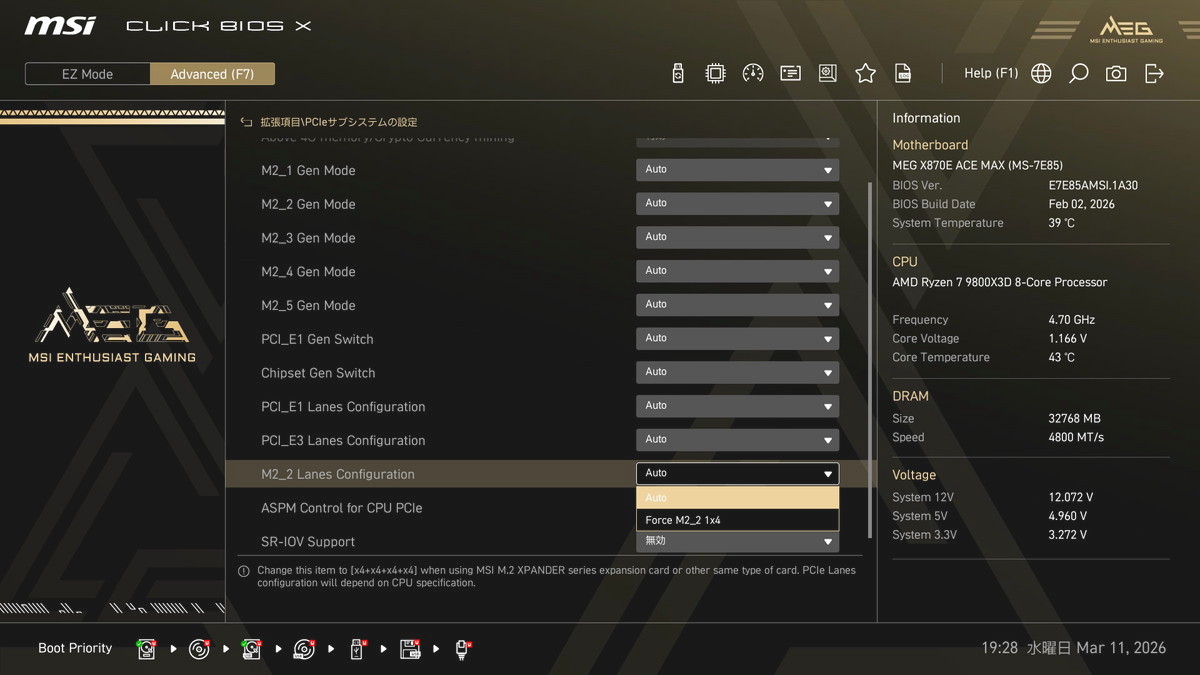Image resolution: width=1200 pixels, height=675 pixels.
Task: Open the speedometer overclocking icon
Action: [x=753, y=73]
